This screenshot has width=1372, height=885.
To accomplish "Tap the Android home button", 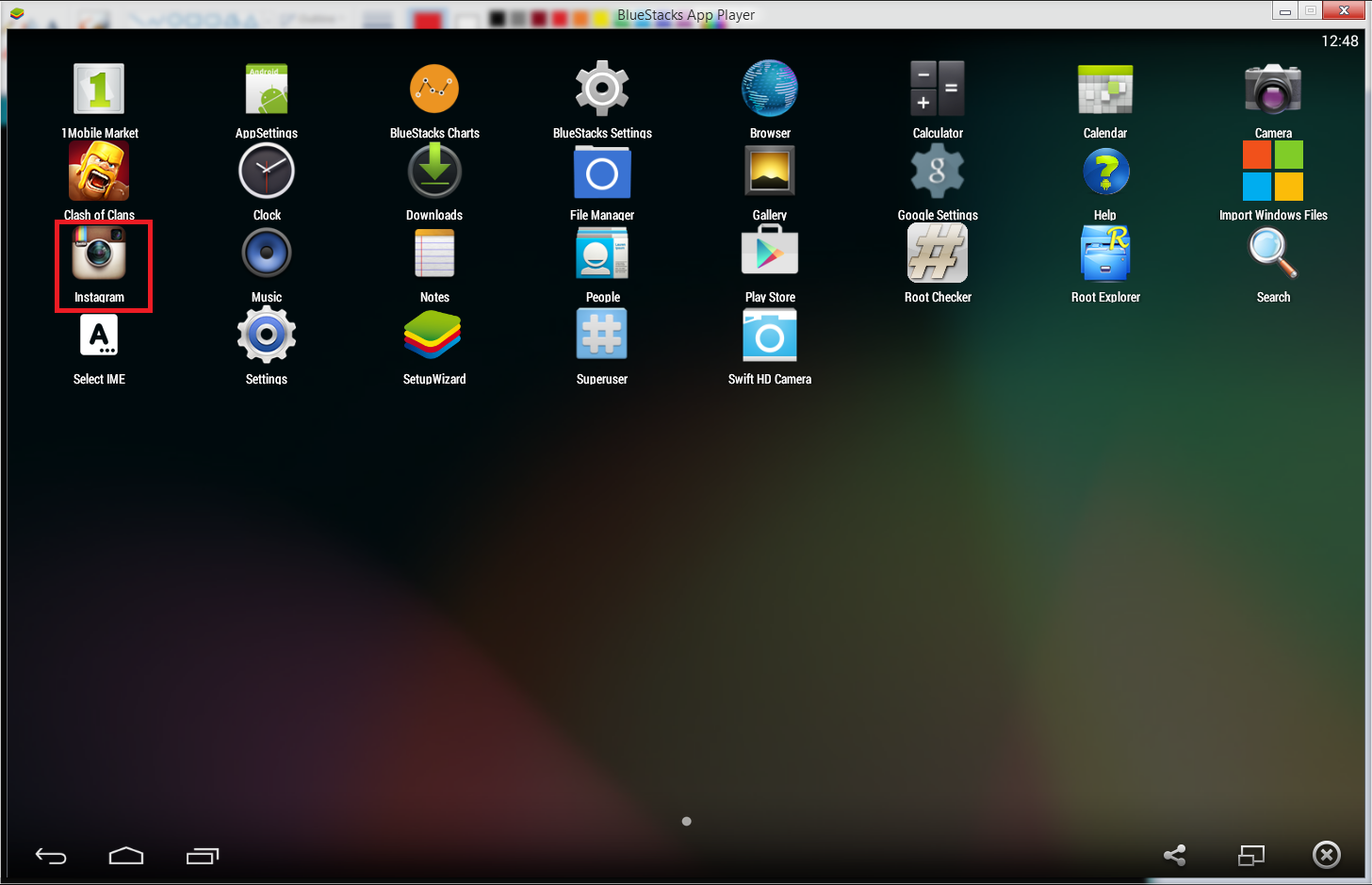I will [x=126, y=856].
